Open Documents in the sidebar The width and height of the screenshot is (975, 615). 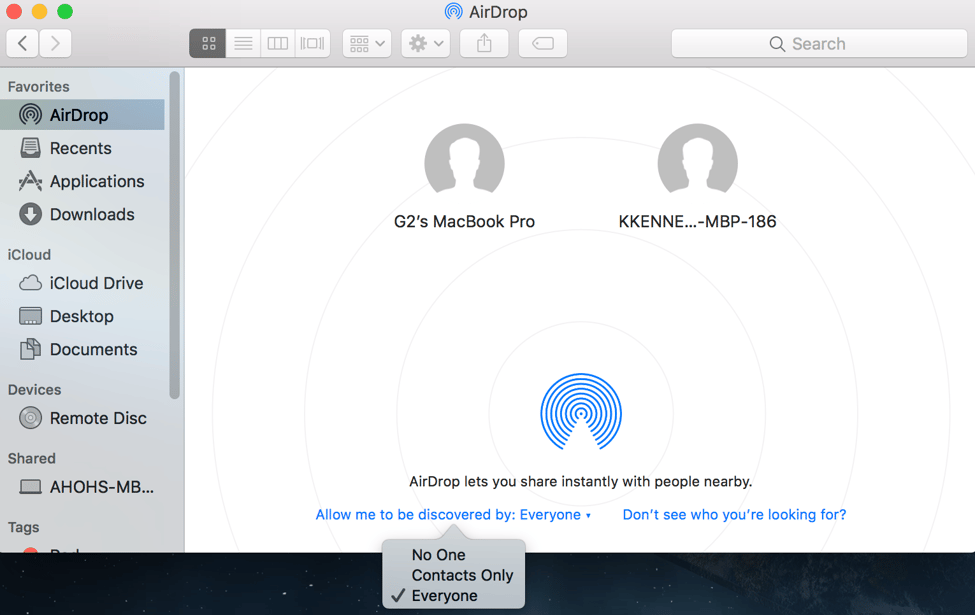82,349
